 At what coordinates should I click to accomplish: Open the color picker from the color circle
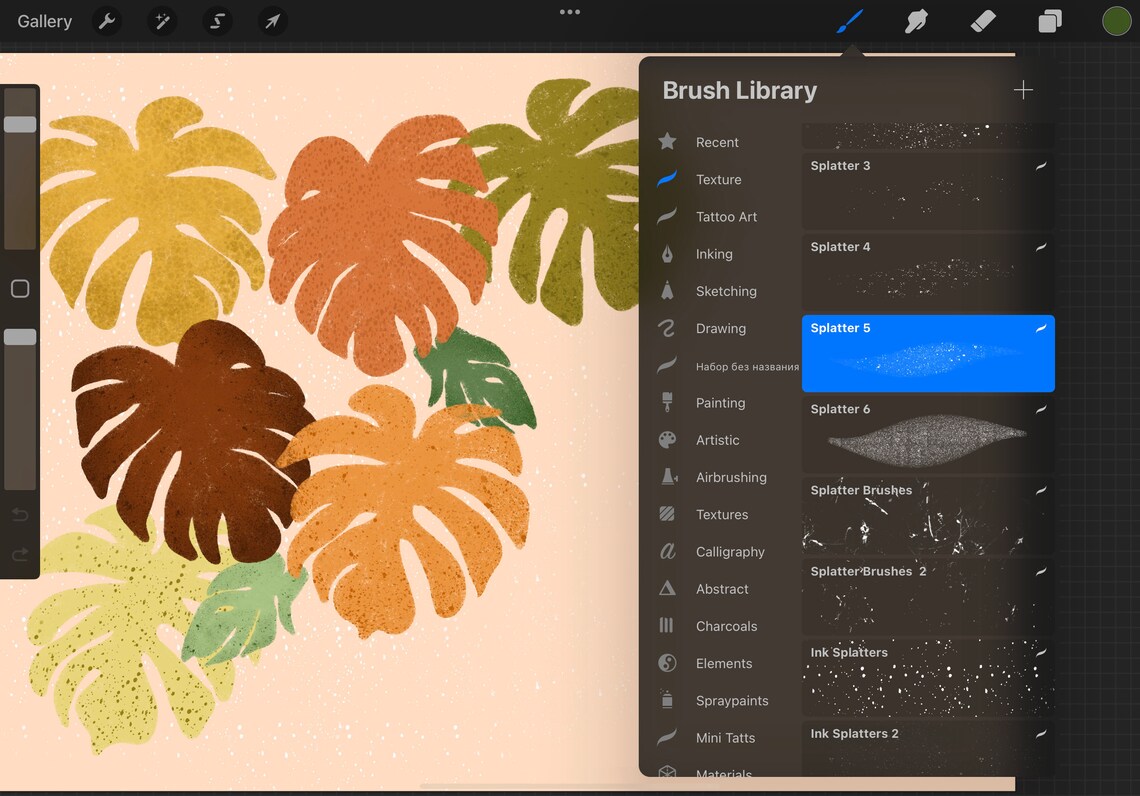point(1117,21)
